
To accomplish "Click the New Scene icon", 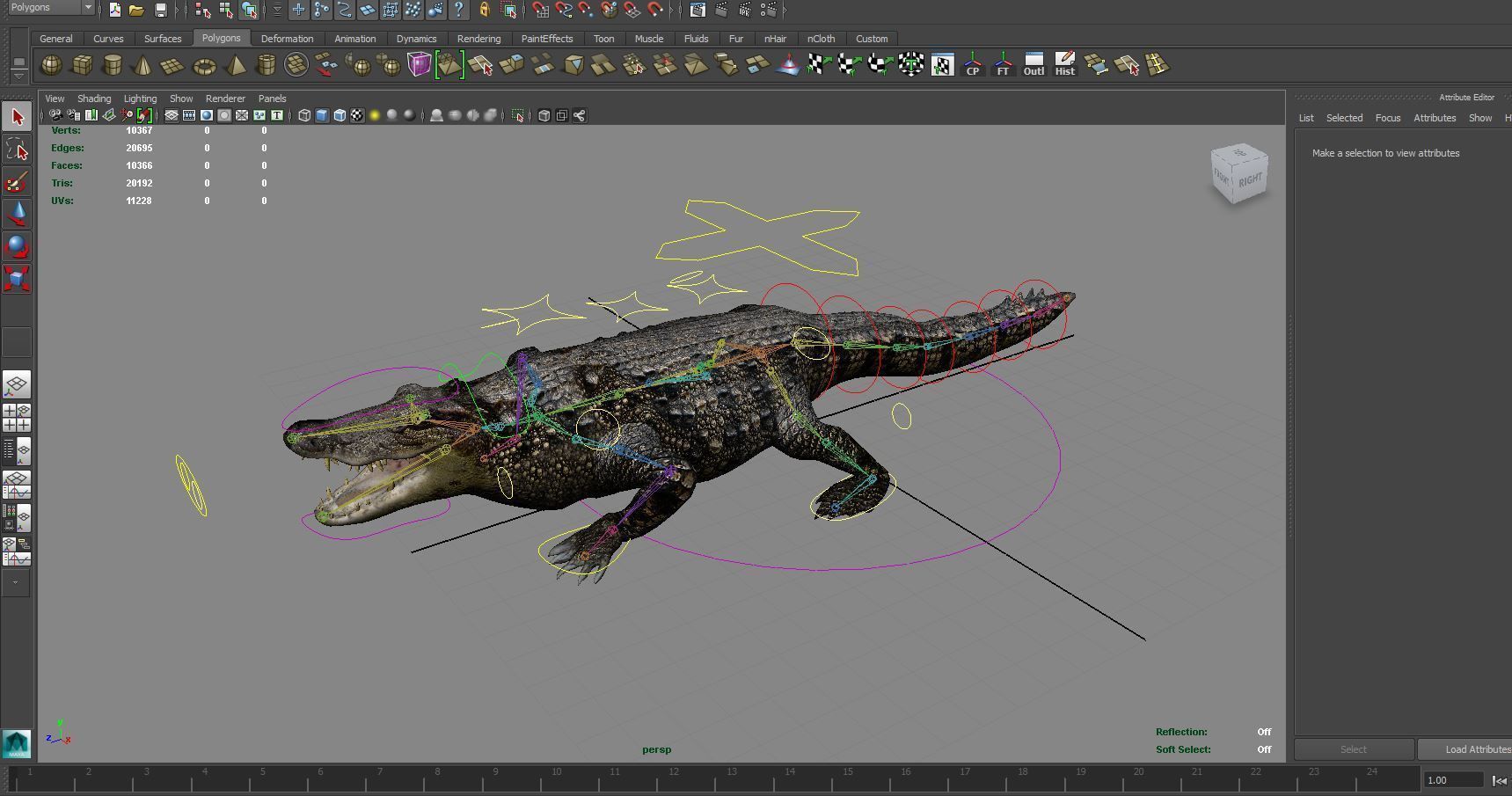I will (115, 11).
